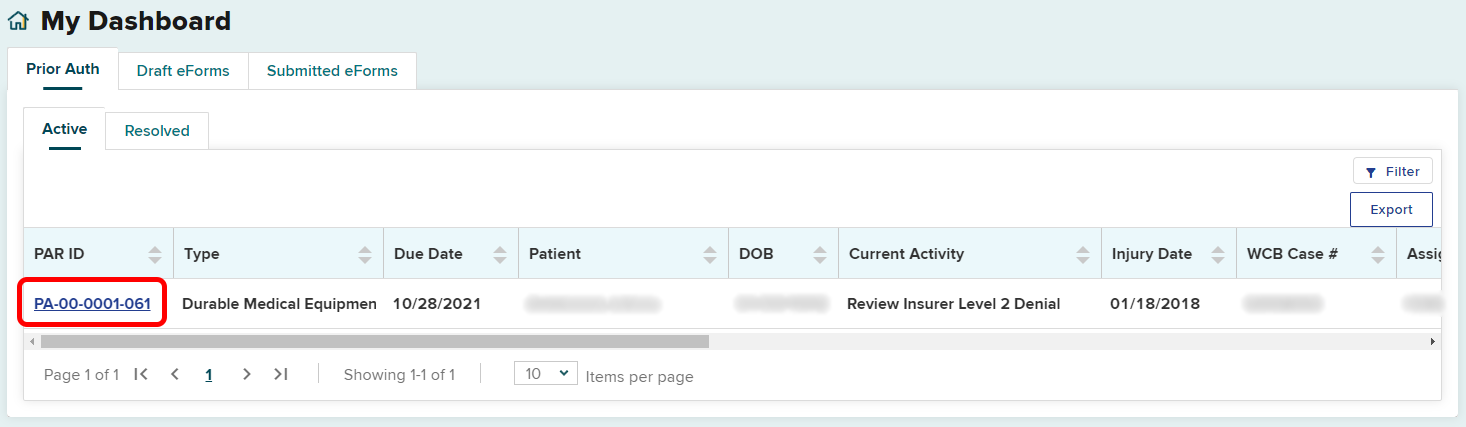
Task: Go to first page arrow
Action: [141, 374]
